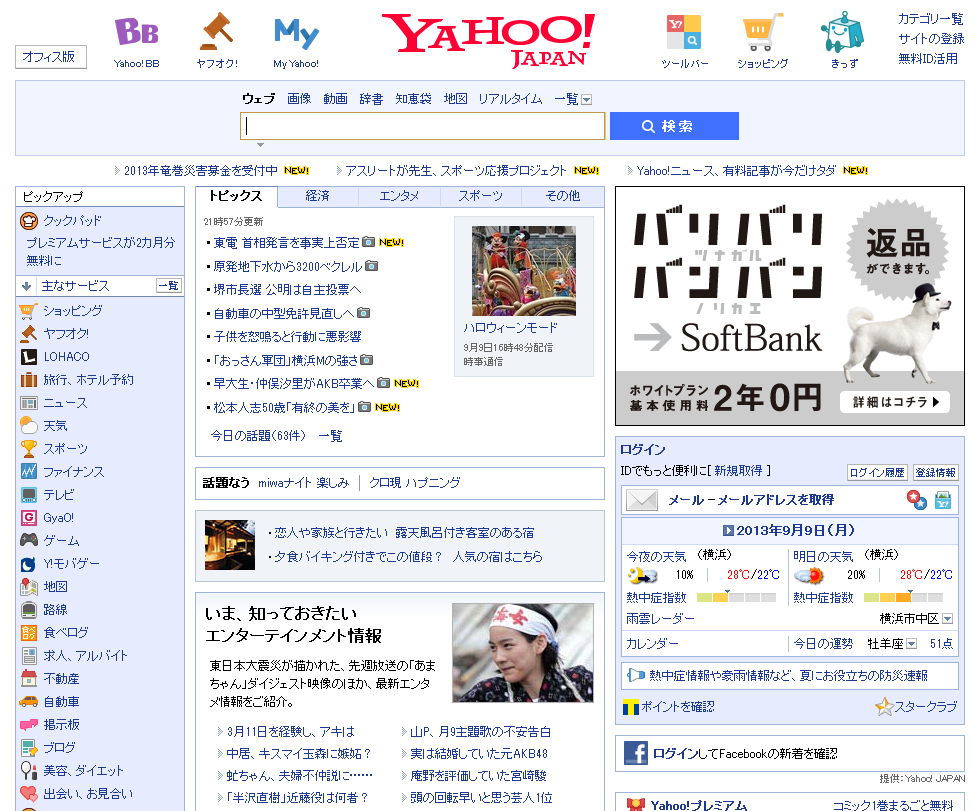This screenshot has width=980, height=811.
Task: Open the Kids (きっず) mascot icon
Action: [844, 32]
